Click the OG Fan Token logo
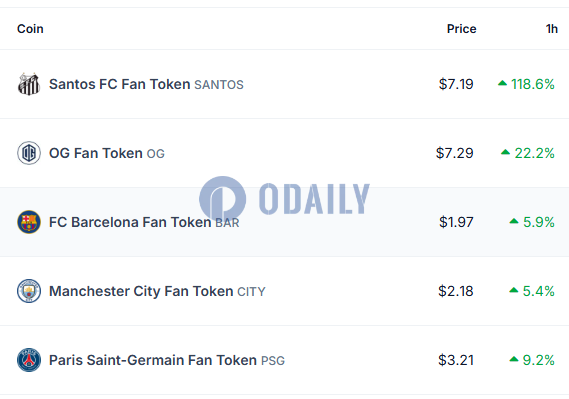Screen dimensions: 569x399 pos(29,153)
